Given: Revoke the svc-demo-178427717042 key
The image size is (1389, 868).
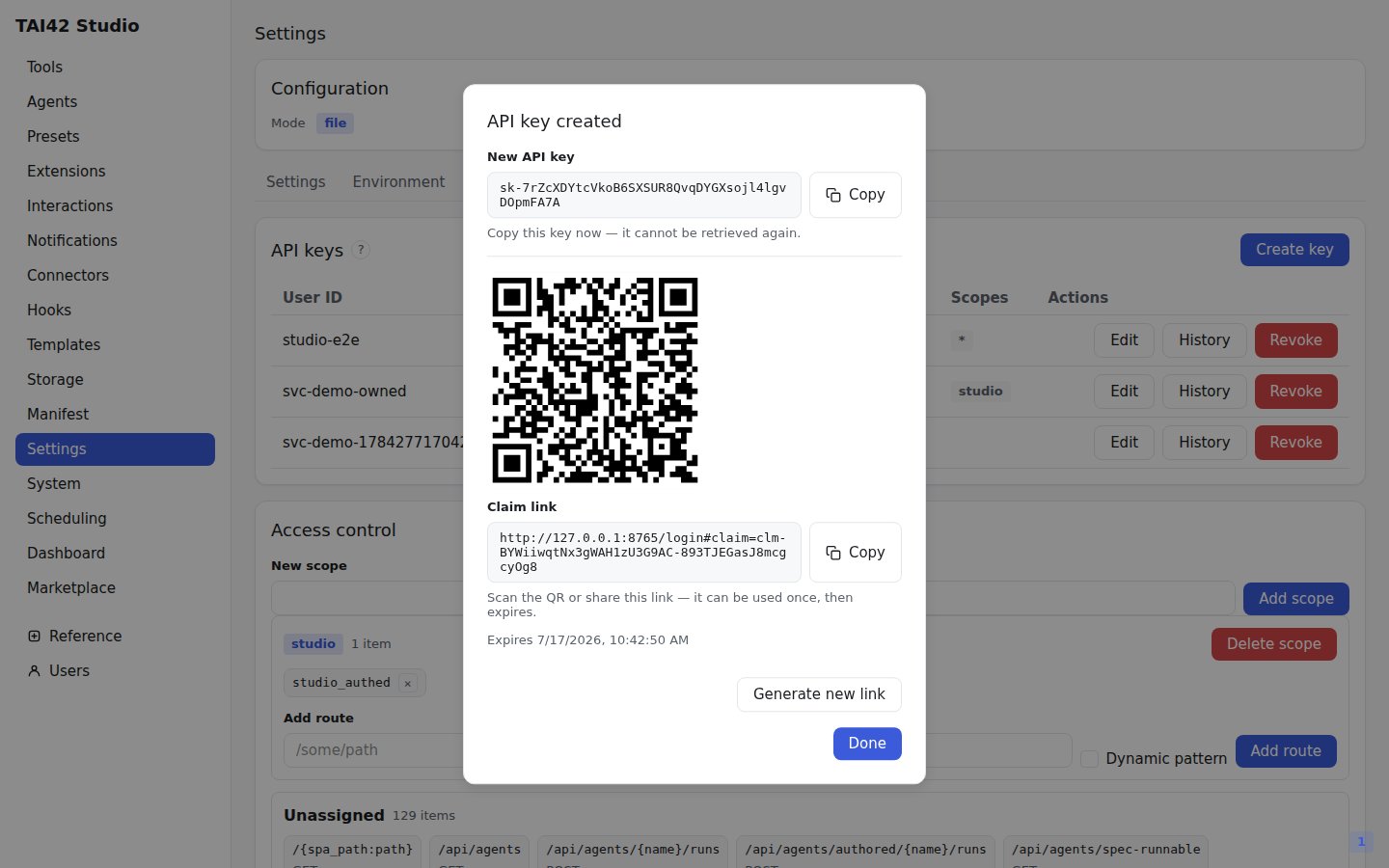Looking at the screenshot, I should click(x=1295, y=443).
